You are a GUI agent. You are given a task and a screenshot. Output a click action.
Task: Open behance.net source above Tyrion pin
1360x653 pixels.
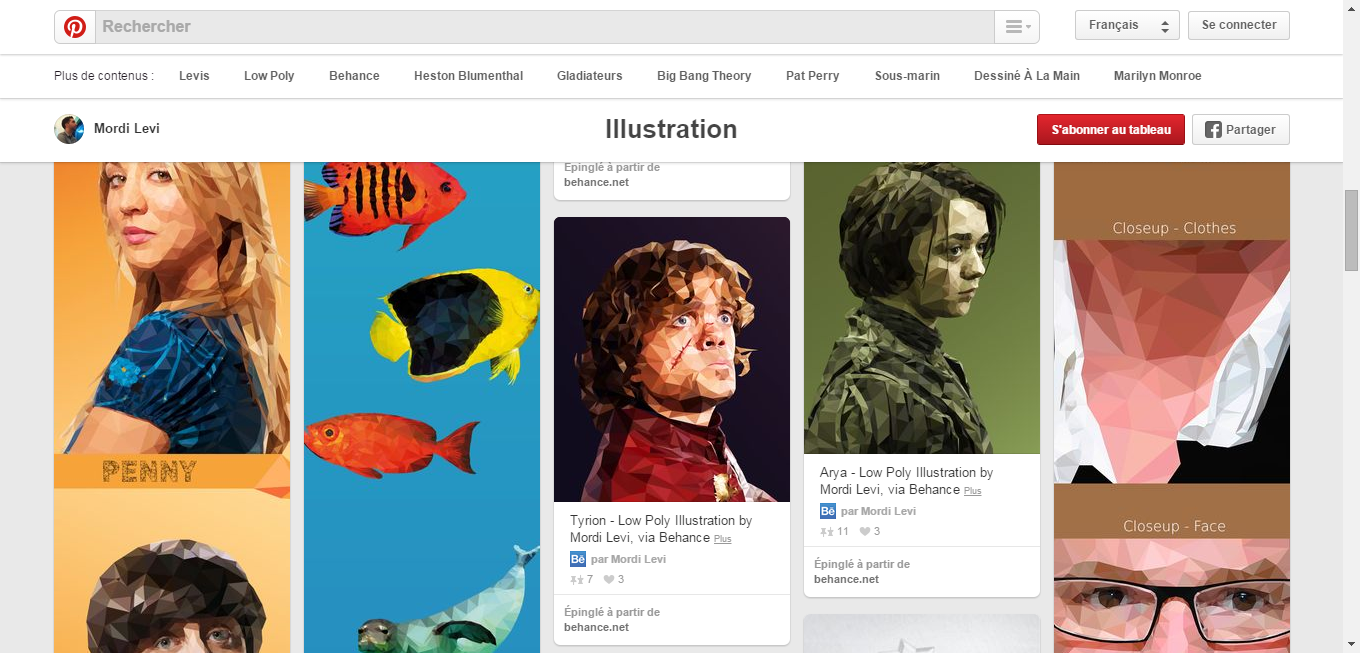click(597, 183)
